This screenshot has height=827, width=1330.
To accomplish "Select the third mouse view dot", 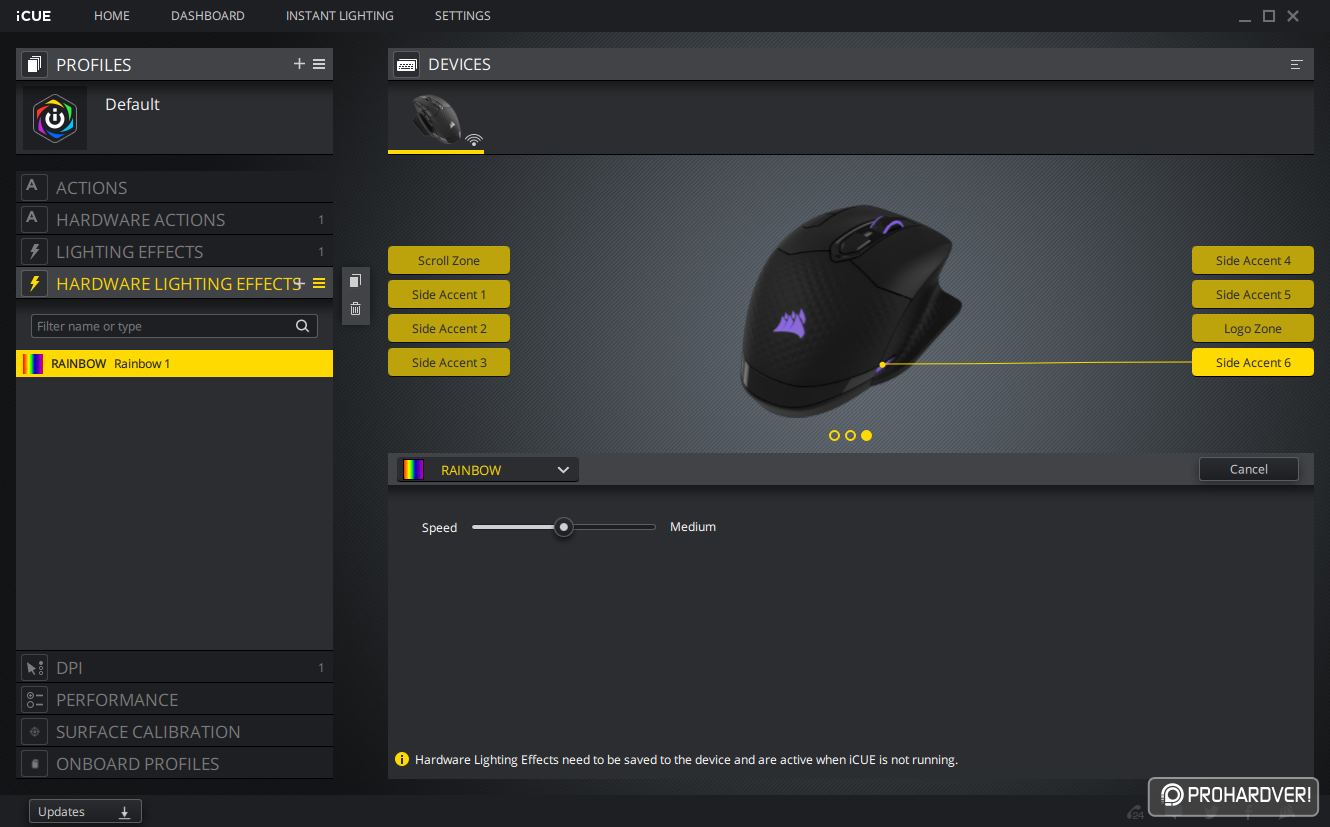I will 866,435.
